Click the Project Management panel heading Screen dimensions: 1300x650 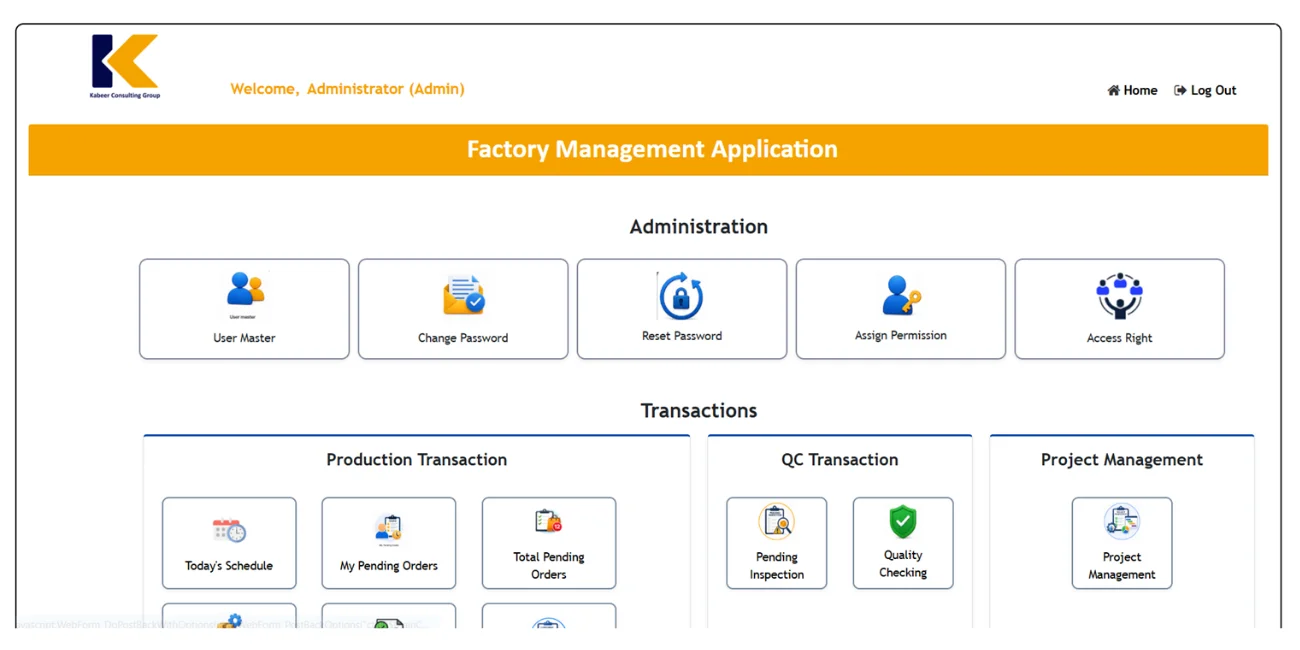click(1122, 460)
